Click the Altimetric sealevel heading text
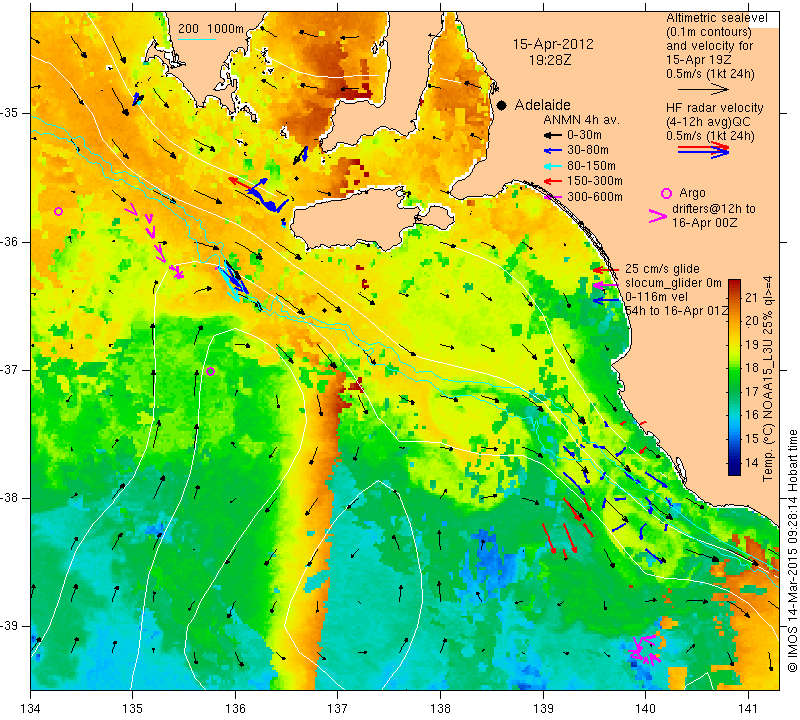This screenshot has height=720, width=800. click(x=717, y=18)
